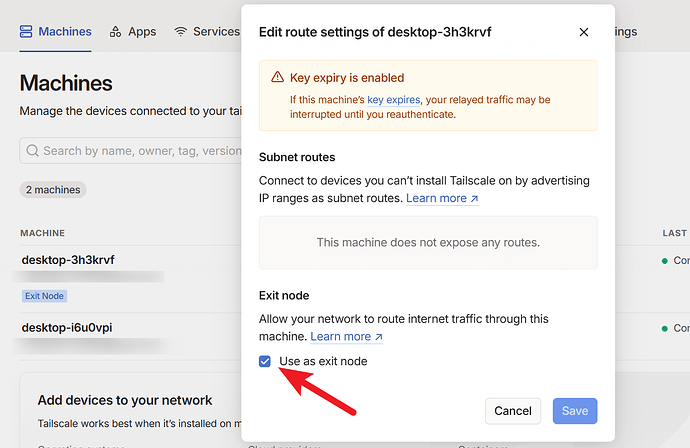Open Learn more link under Subnet routes
This screenshot has height=448, width=690.
click(x=442, y=198)
